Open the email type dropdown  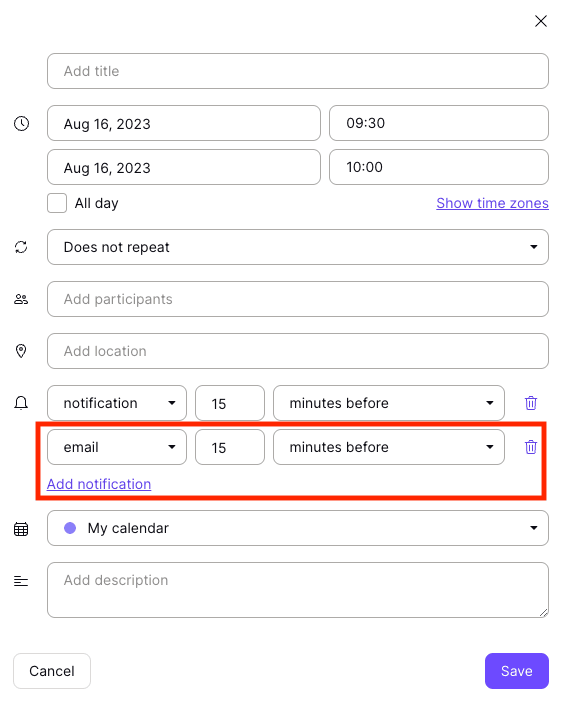(117, 447)
